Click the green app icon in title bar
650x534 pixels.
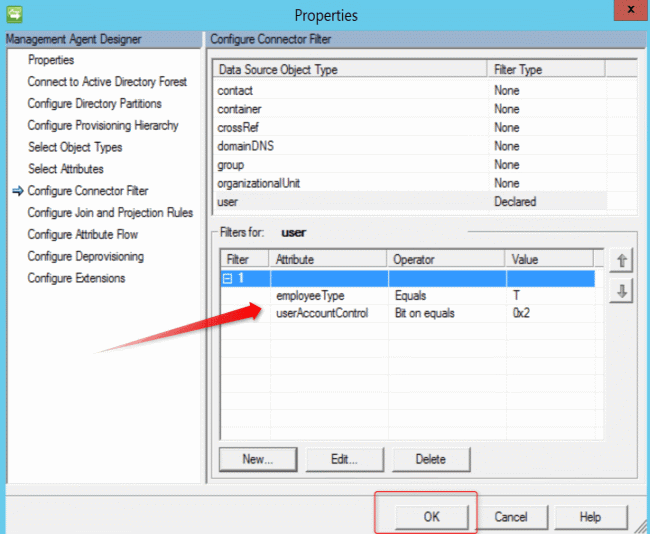15,15
